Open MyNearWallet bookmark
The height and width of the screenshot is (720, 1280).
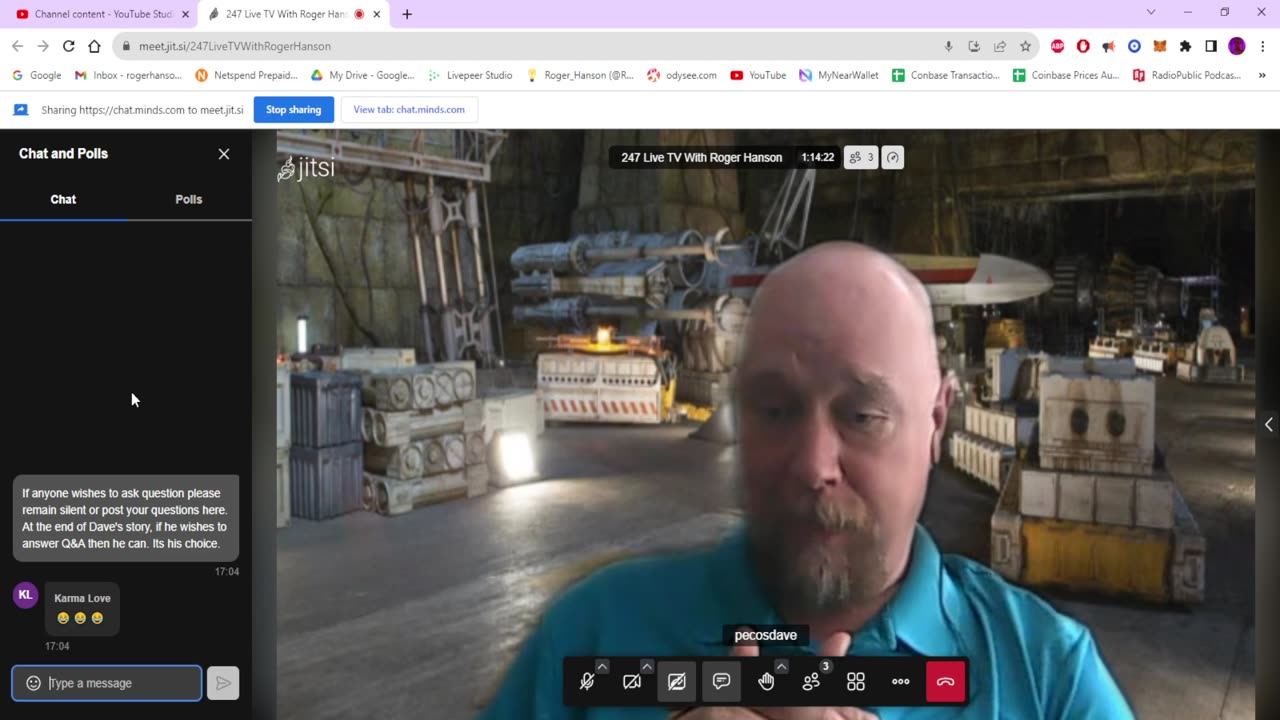tap(838, 75)
